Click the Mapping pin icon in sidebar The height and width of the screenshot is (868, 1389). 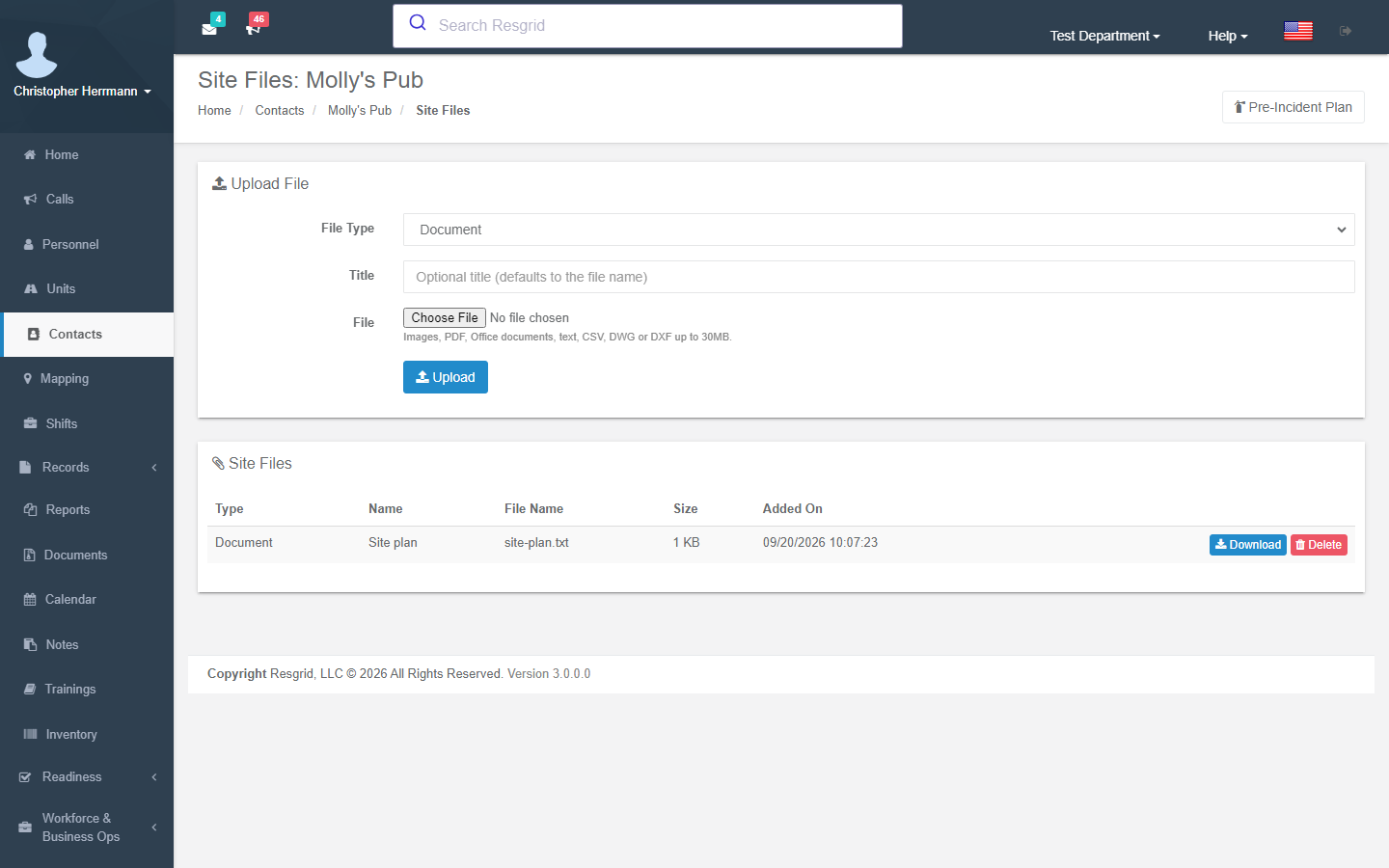[28, 379]
